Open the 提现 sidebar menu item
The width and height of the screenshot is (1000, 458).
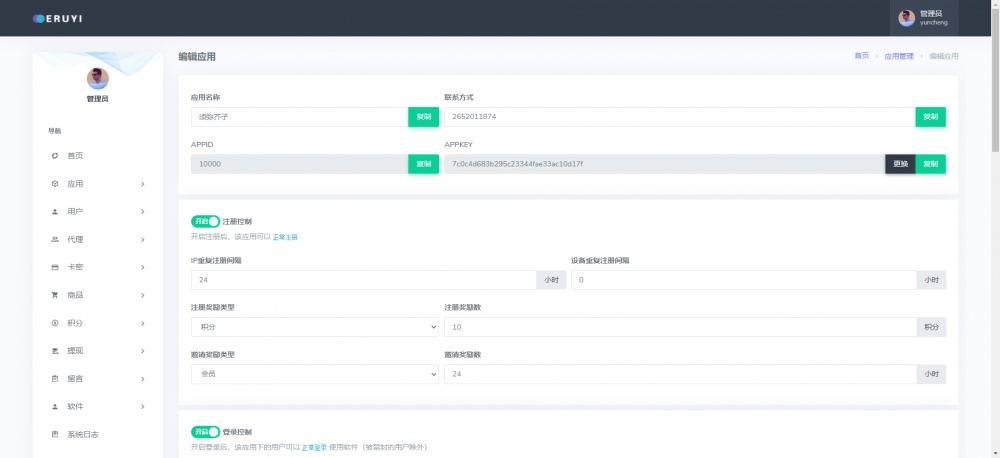point(75,351)
